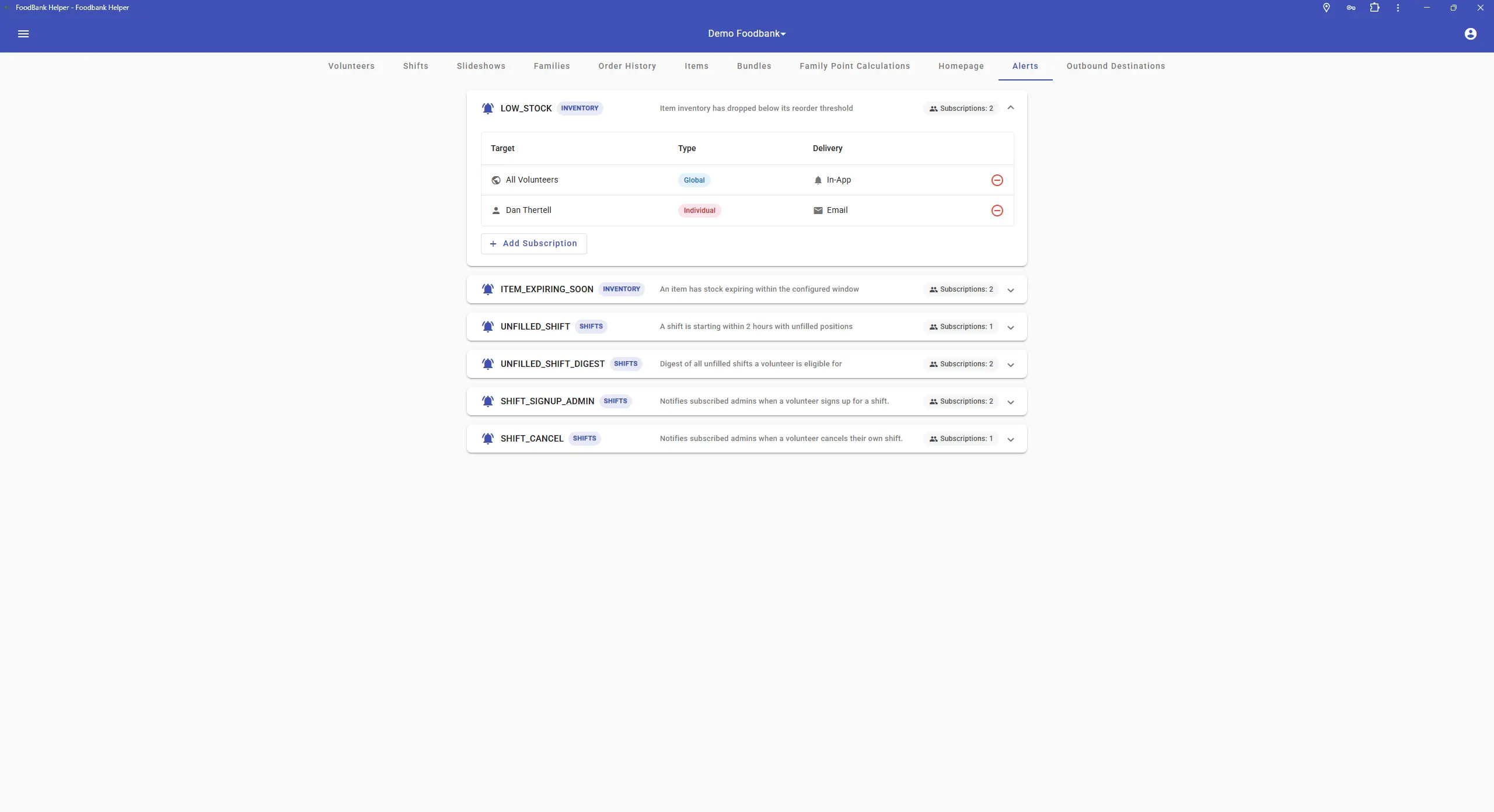Click the person icon beside Dan Thertell
The width and height of the screenshot is (1494, 812).
pos(495,210)
